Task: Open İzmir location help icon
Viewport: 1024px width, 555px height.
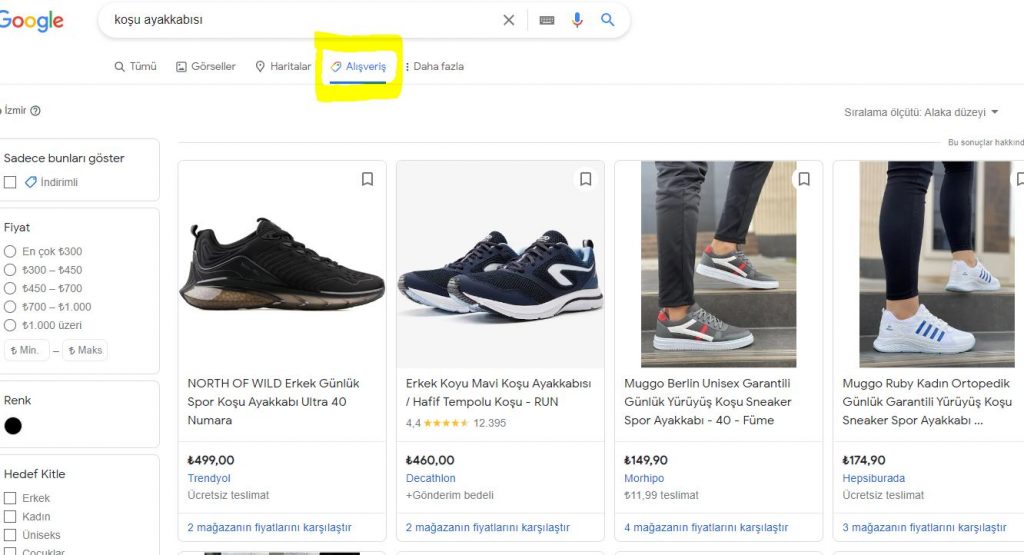Action: coord(35,110)
